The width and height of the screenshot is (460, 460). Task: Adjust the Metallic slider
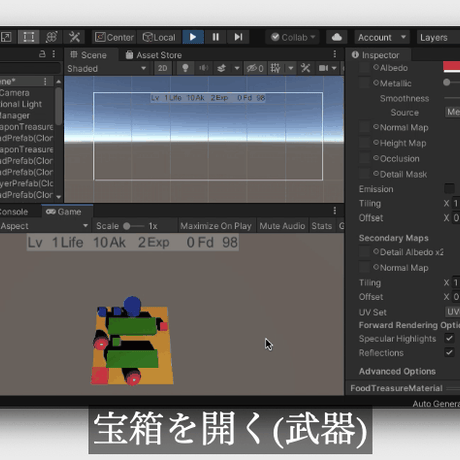point(452,82)
